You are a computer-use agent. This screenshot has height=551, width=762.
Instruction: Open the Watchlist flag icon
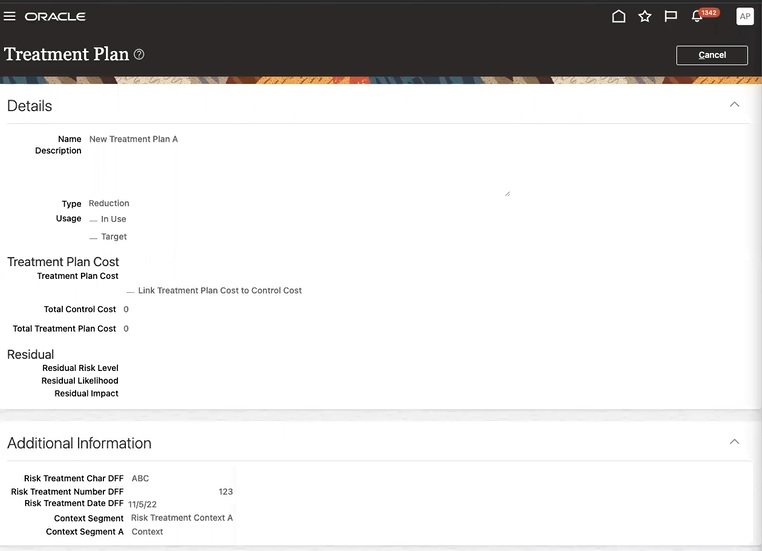[x=671, y=16]
